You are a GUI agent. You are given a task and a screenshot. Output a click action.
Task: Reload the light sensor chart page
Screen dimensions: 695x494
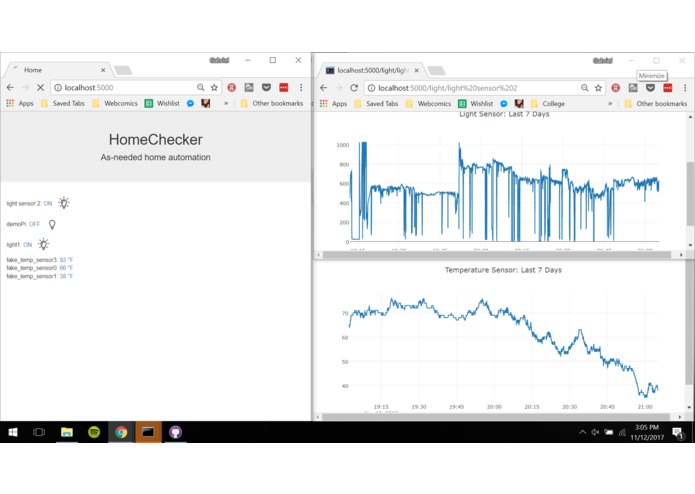[354, 88]
